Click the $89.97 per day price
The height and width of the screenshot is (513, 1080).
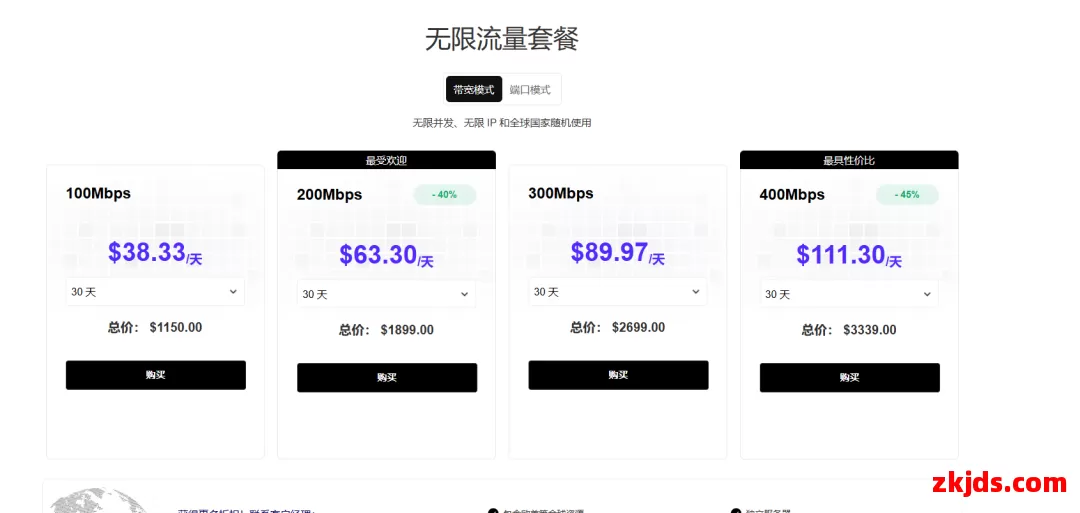[618, 253]
